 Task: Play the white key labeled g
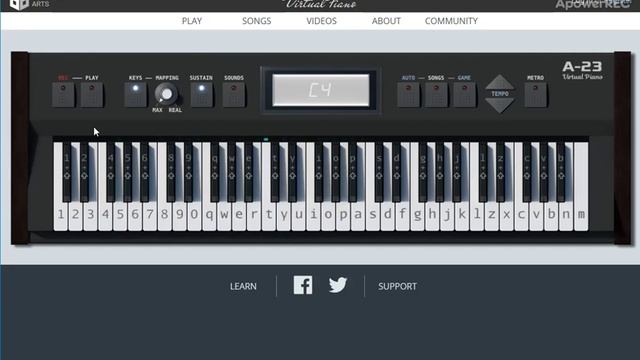tap(418, 214)
